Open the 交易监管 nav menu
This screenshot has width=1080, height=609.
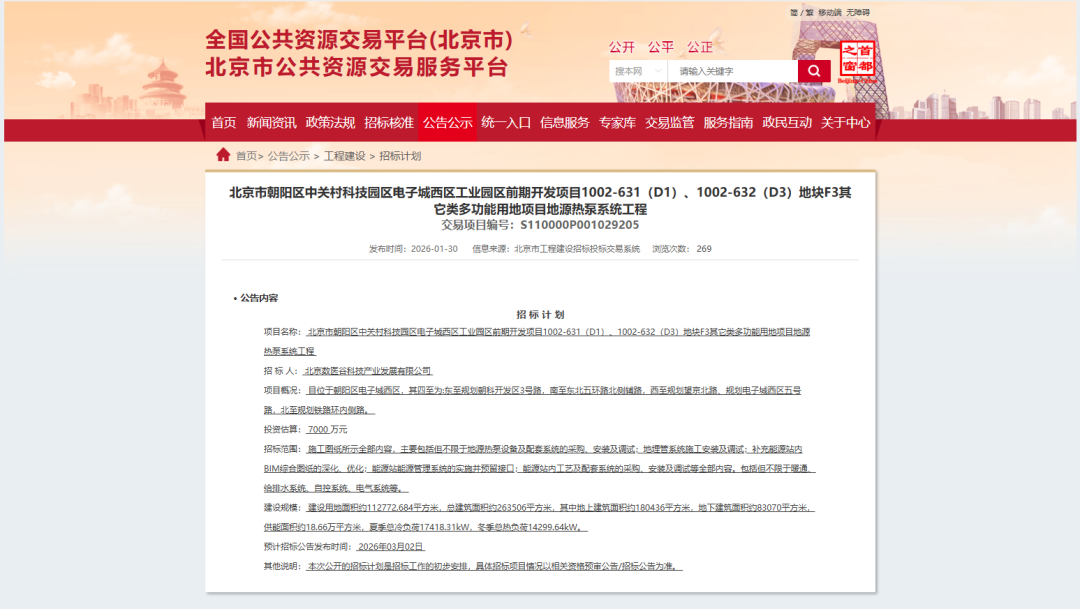pos(669,123)
